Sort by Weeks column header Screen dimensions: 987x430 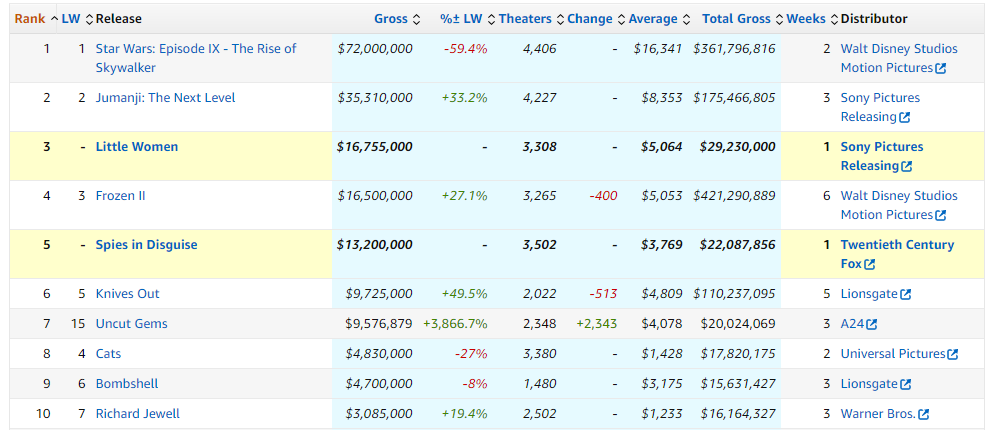click(806, 19)
